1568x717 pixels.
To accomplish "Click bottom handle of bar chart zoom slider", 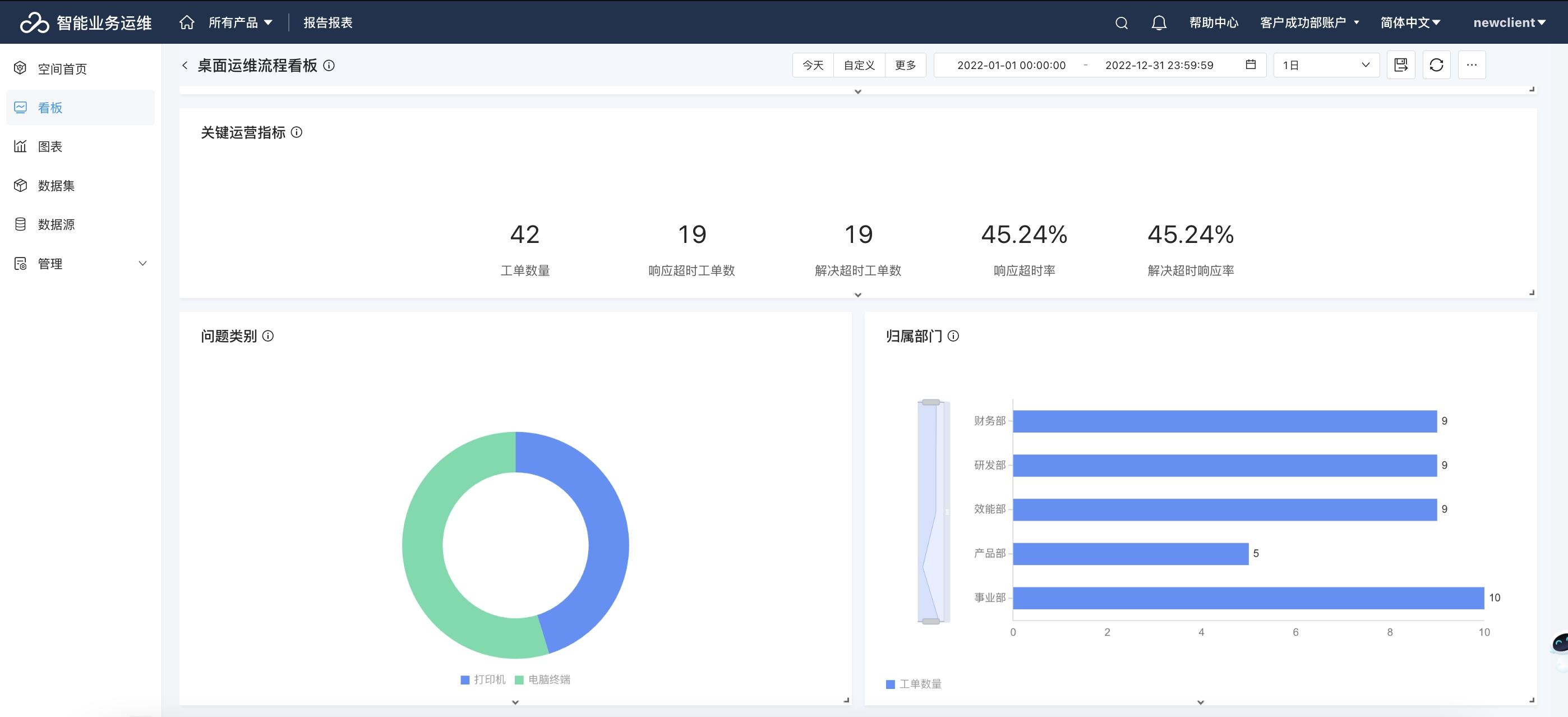I will 931,621.
